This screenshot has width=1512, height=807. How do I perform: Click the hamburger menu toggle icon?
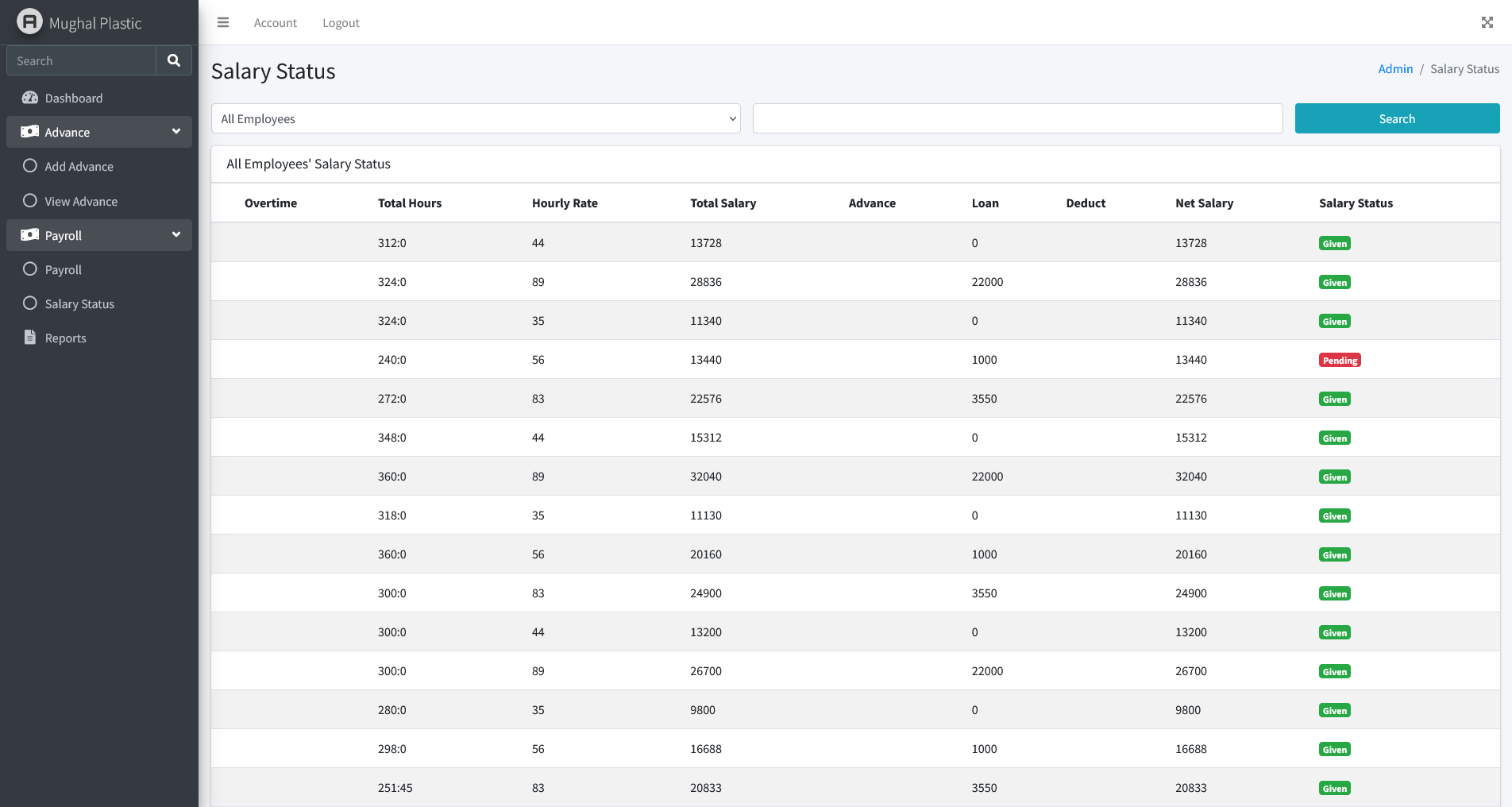(223, 22)
